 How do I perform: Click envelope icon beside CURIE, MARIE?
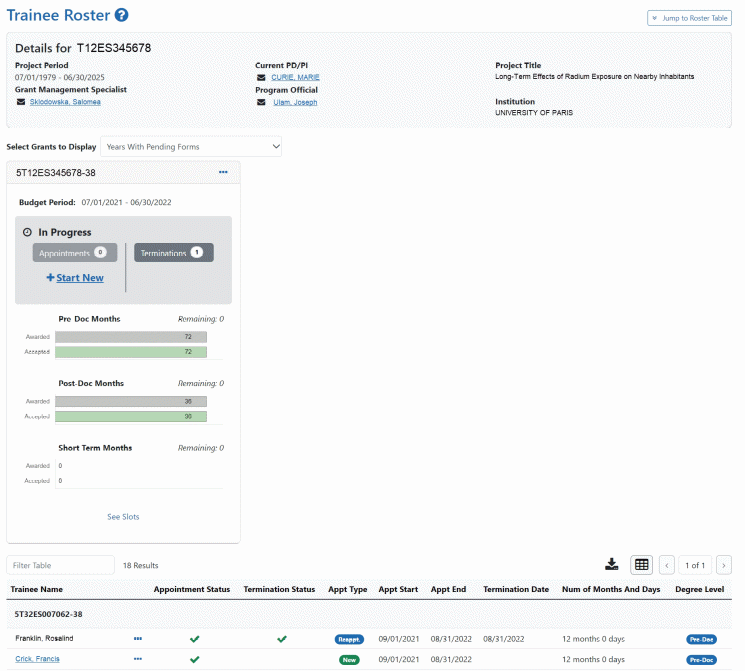(x=261, y=77)
